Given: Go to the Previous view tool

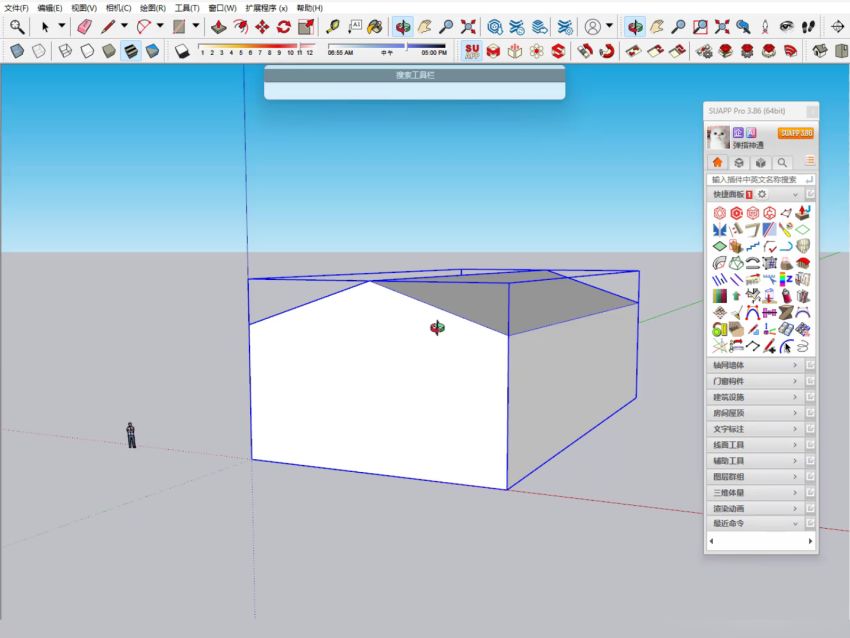Looking at the screenshot, I should (x=744, y=27).
